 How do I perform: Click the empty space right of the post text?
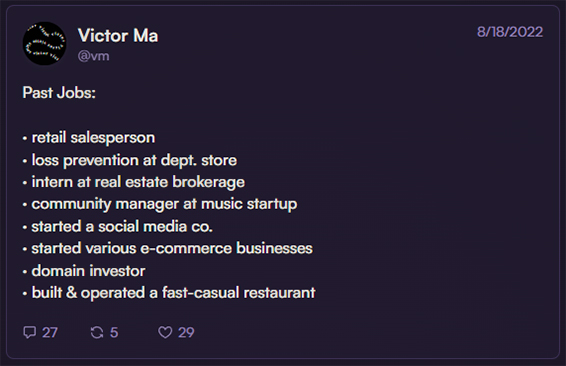point(433,199)
